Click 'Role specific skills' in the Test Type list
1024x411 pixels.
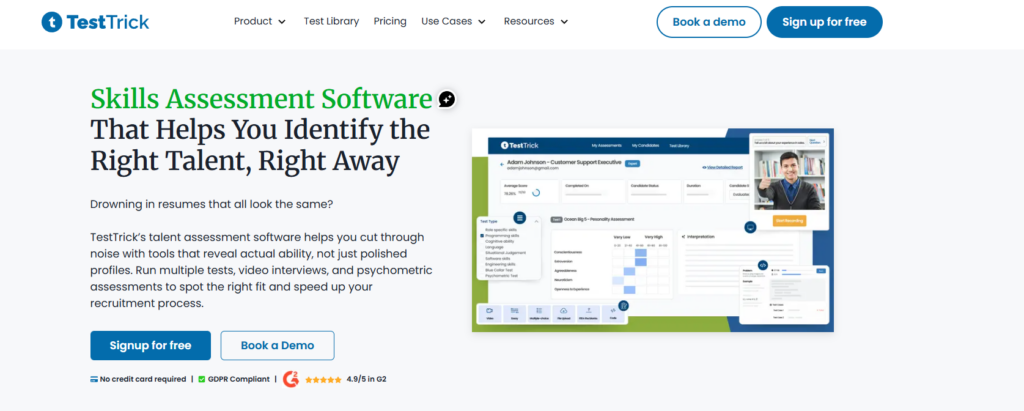tap(502, 230)
